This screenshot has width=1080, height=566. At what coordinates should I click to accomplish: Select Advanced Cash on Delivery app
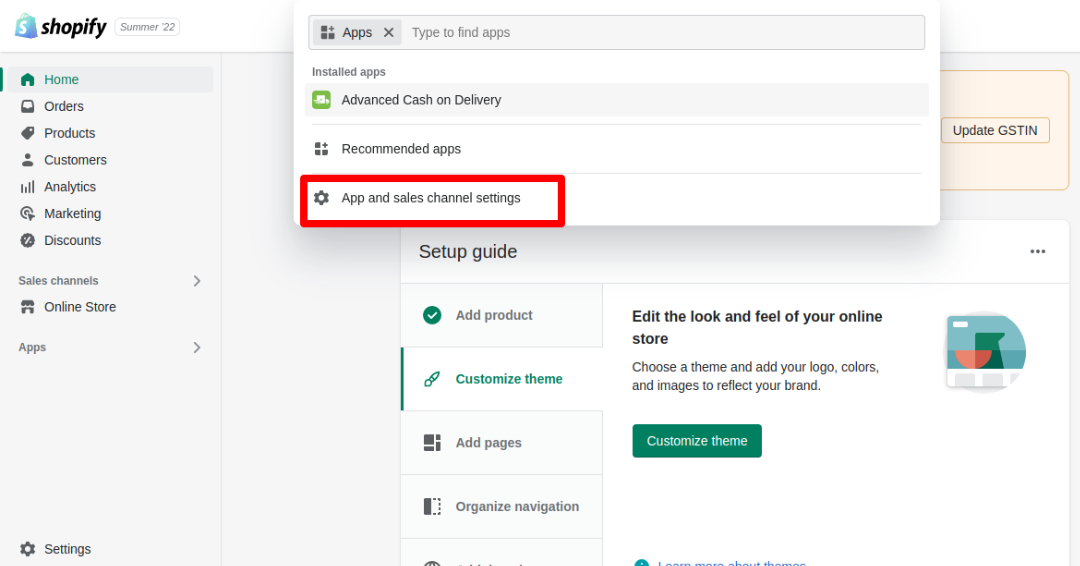coord(616,100)
